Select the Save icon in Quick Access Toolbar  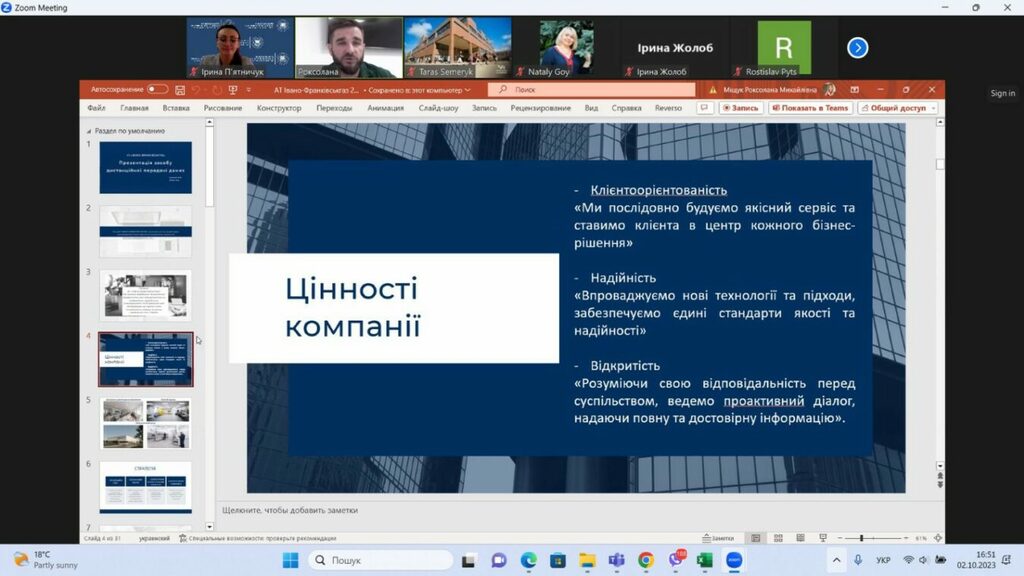[x=181, y=89]
